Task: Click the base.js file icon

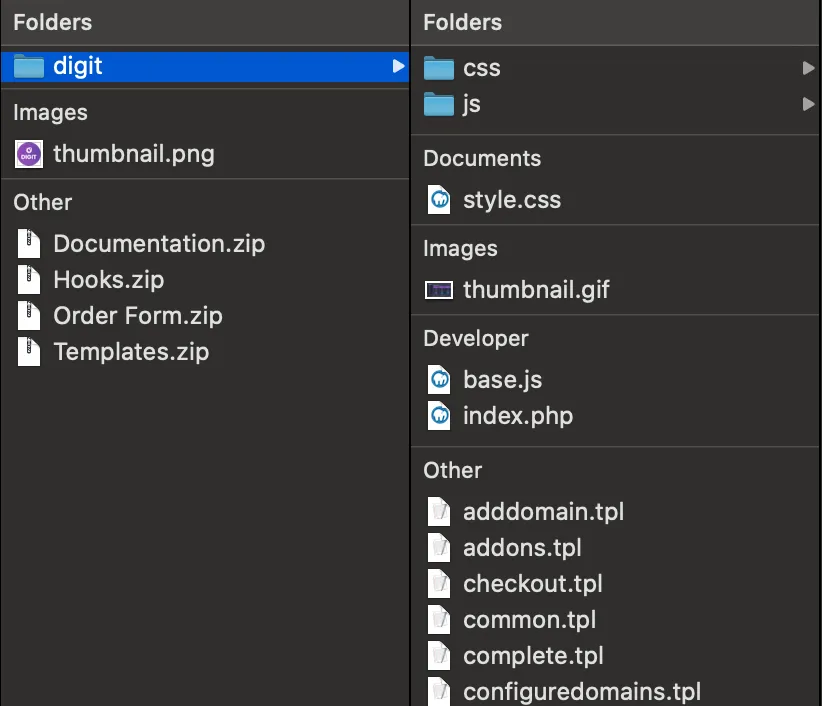Action: [439, 379]
